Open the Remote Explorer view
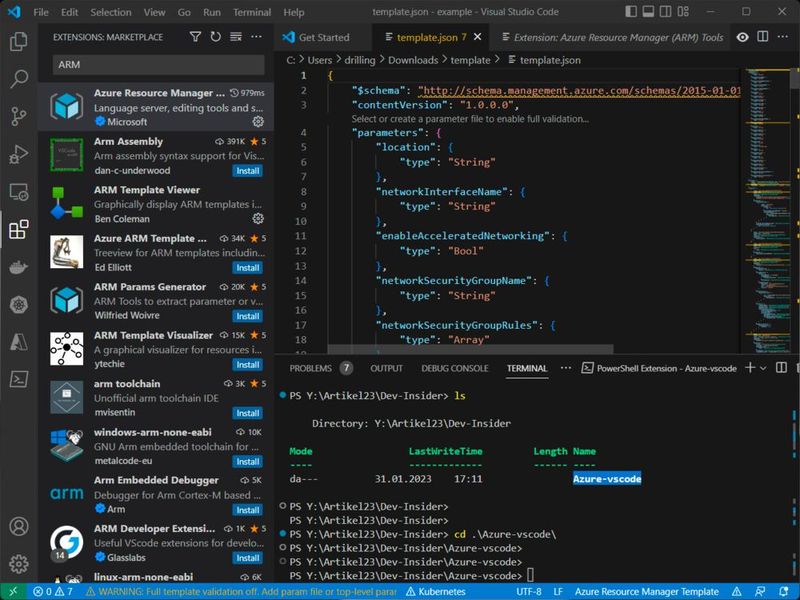 click(x=19, y=192)
